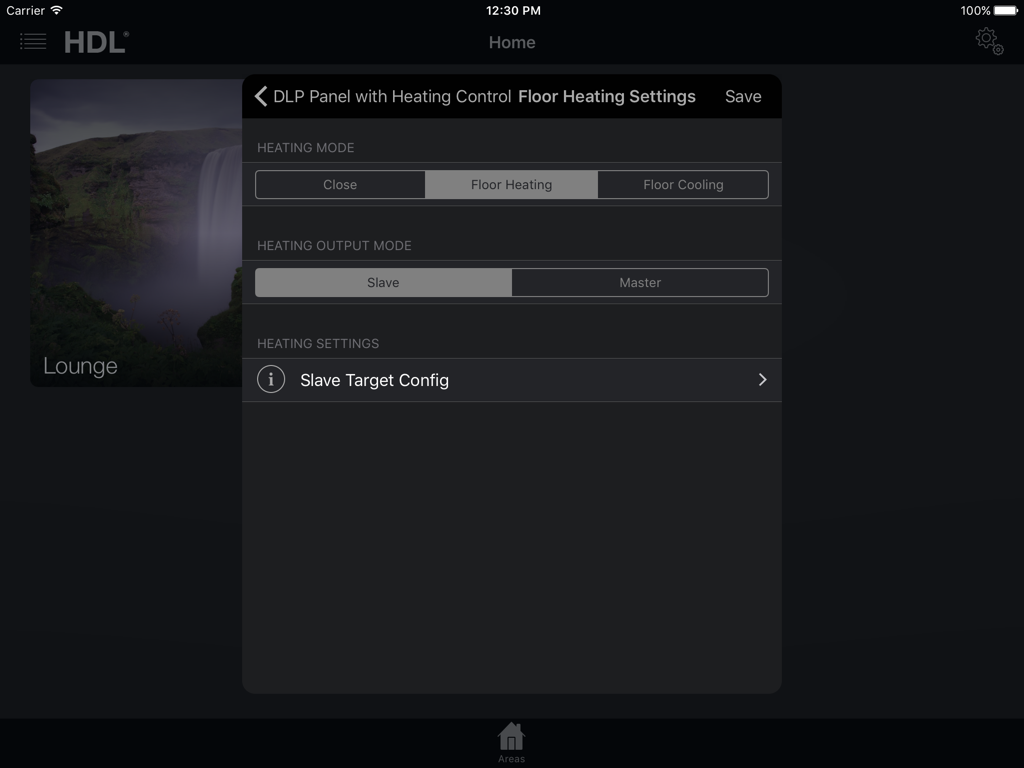Click the HDL logo
The height and width of the screenshot is (768, 1024).
coord(96,42)
